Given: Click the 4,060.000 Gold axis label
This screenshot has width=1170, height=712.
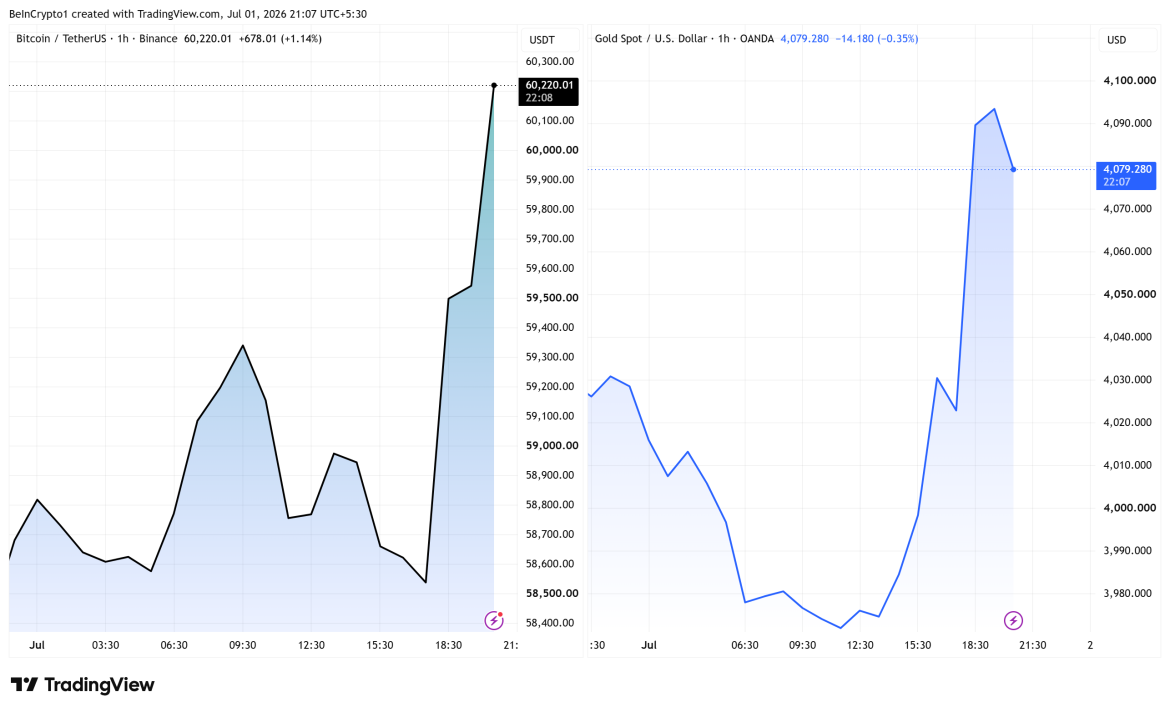Looking at the screenshot, I should pos(1127,251).
